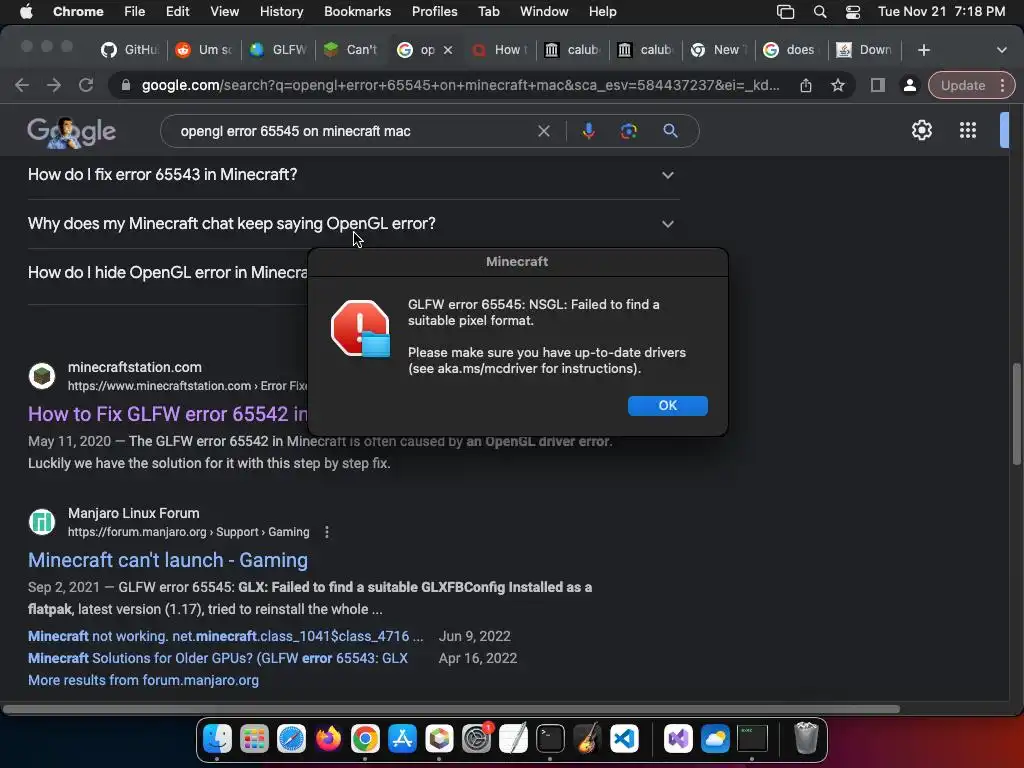
Task: Click the minecraftstation.com site favicon
Action: coord(42,376)
